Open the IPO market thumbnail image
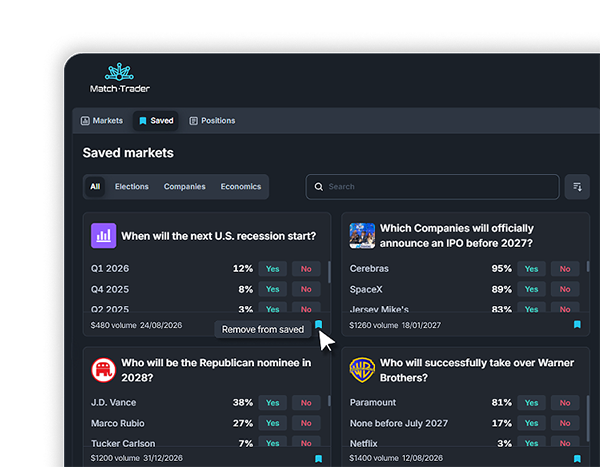The height and width of the screenshot is (467, 600). pos(362,236)
